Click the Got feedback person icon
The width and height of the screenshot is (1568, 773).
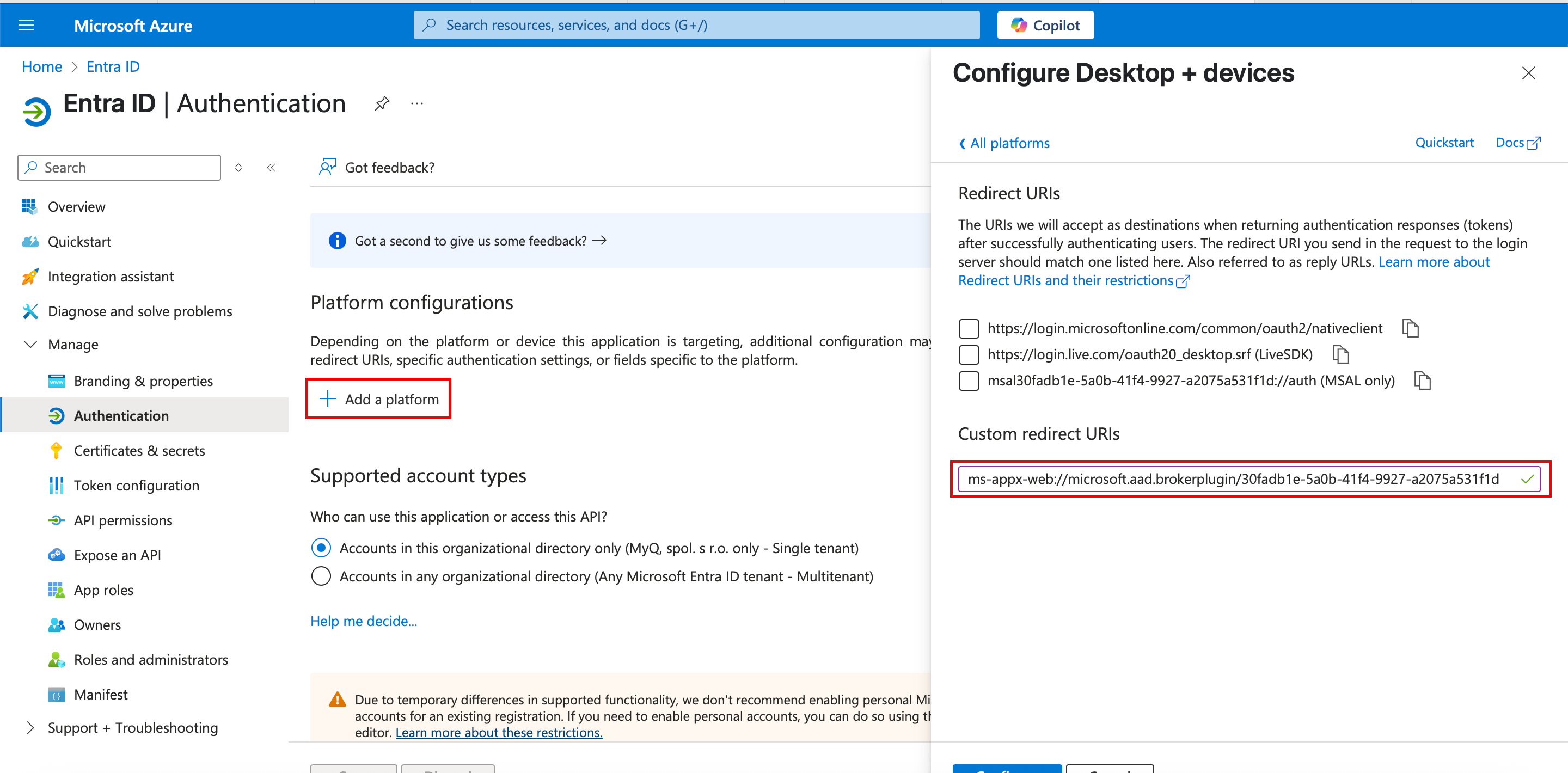pyautogui.click(x=327, y=167)
